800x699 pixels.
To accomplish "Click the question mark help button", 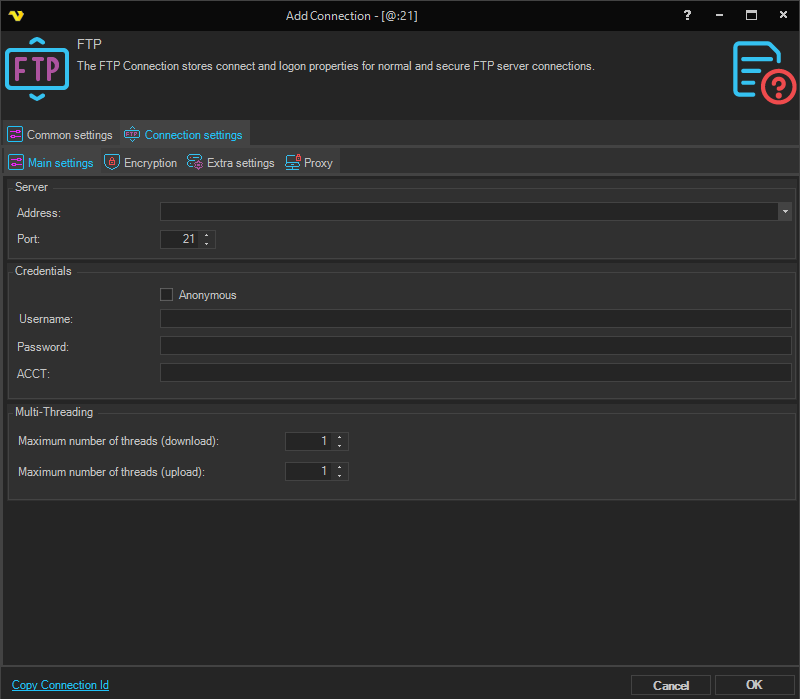I will [x=687, y=15].
